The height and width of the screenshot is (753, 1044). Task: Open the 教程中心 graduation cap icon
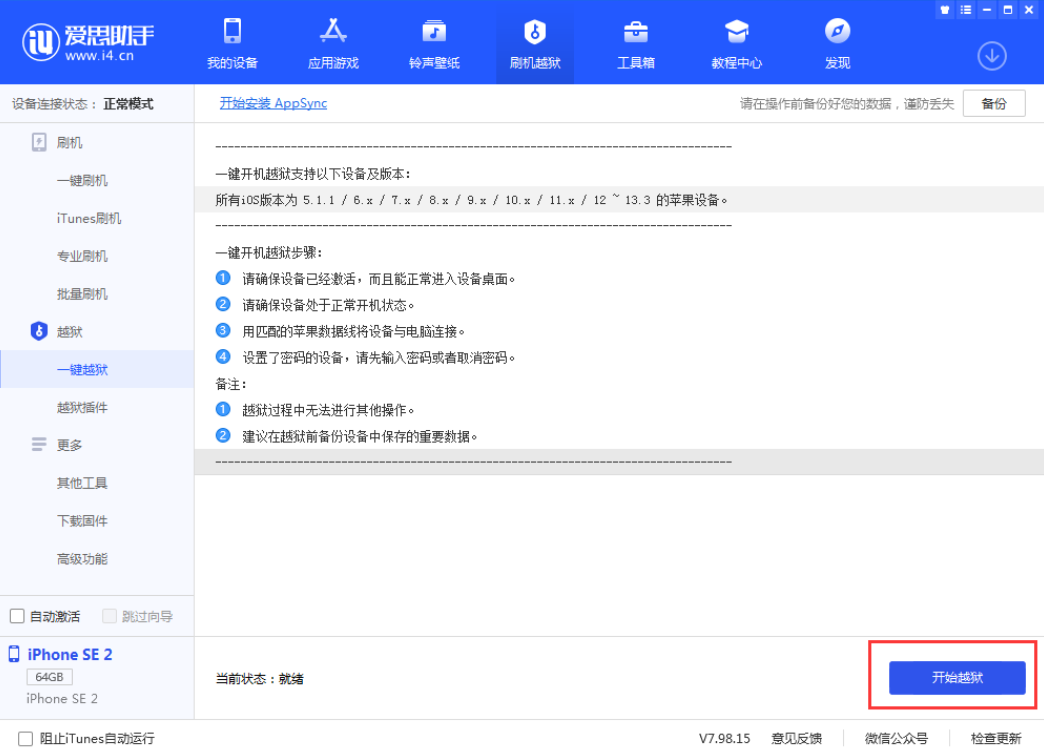pyautogui.click(x=736, y=31)
